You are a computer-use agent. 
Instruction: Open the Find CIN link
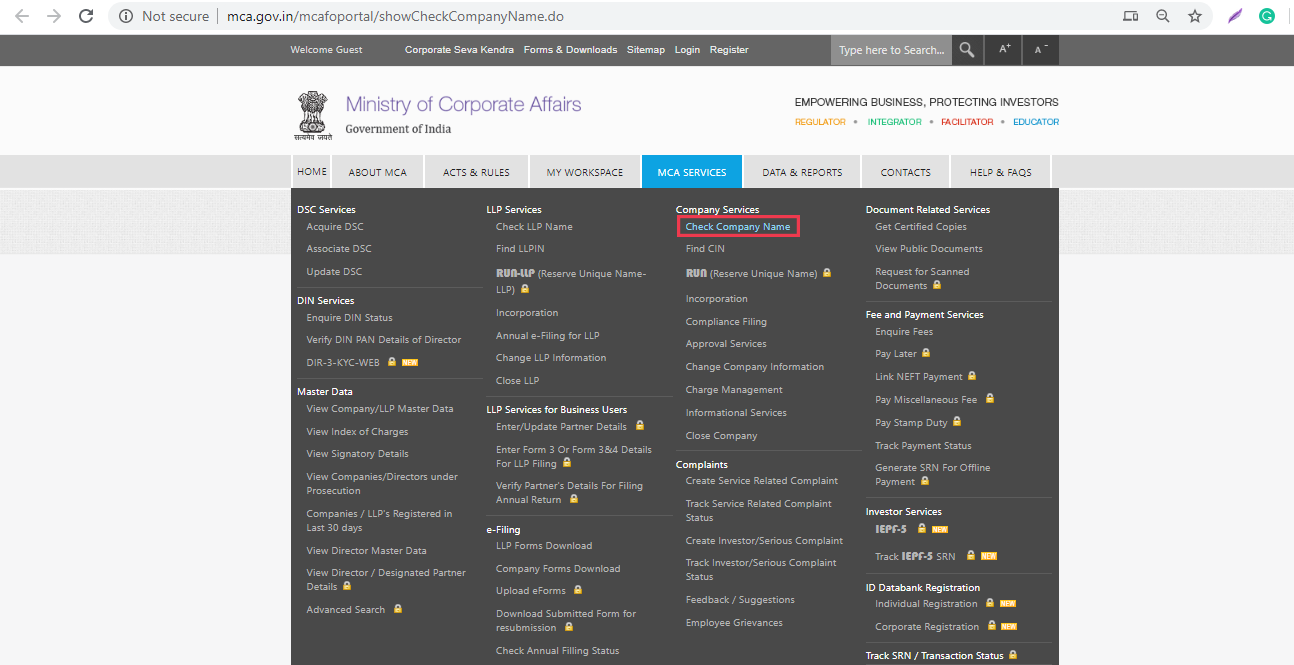click(705, 249)
